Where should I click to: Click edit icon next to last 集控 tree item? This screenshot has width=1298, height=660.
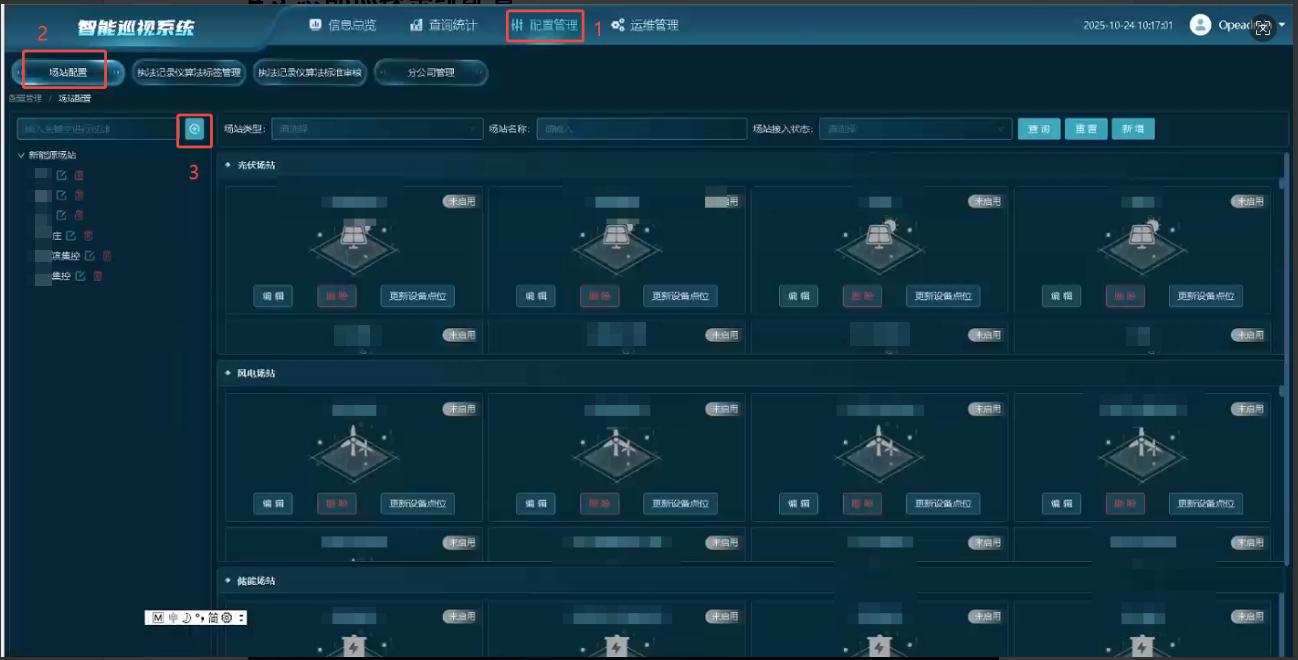[x=81, y=276]
